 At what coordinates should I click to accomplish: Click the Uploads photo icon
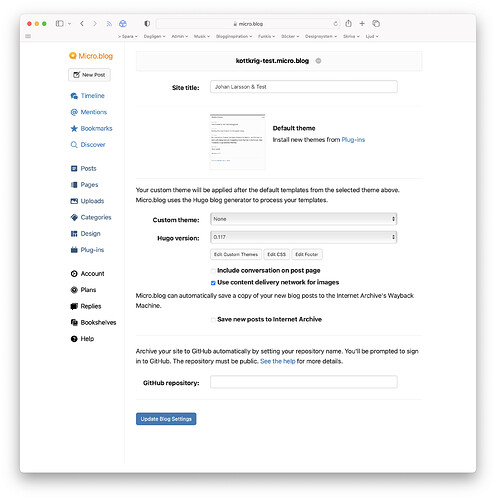(74, 201)
